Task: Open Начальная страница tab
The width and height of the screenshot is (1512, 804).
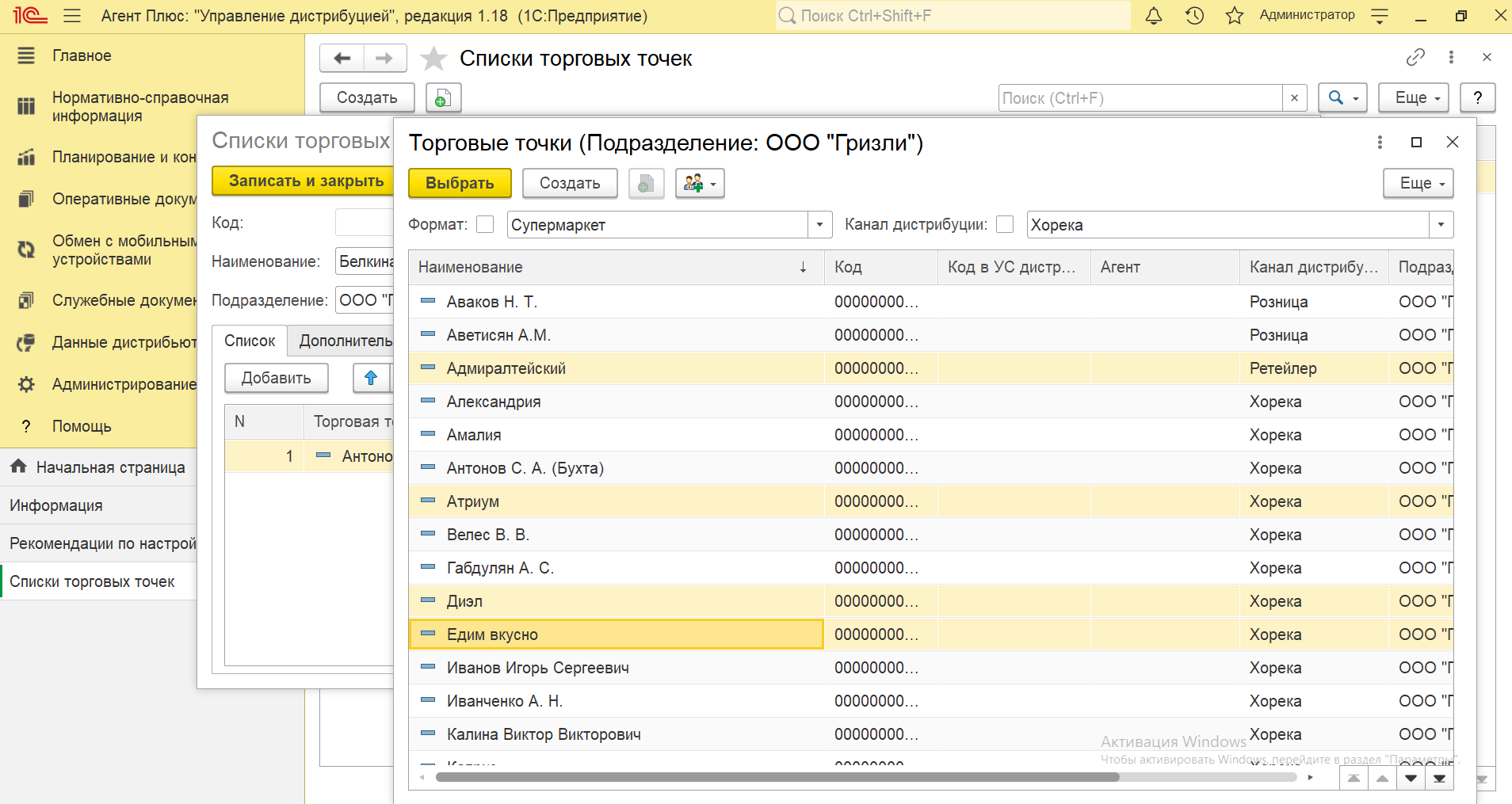Action: pos(98,467)
